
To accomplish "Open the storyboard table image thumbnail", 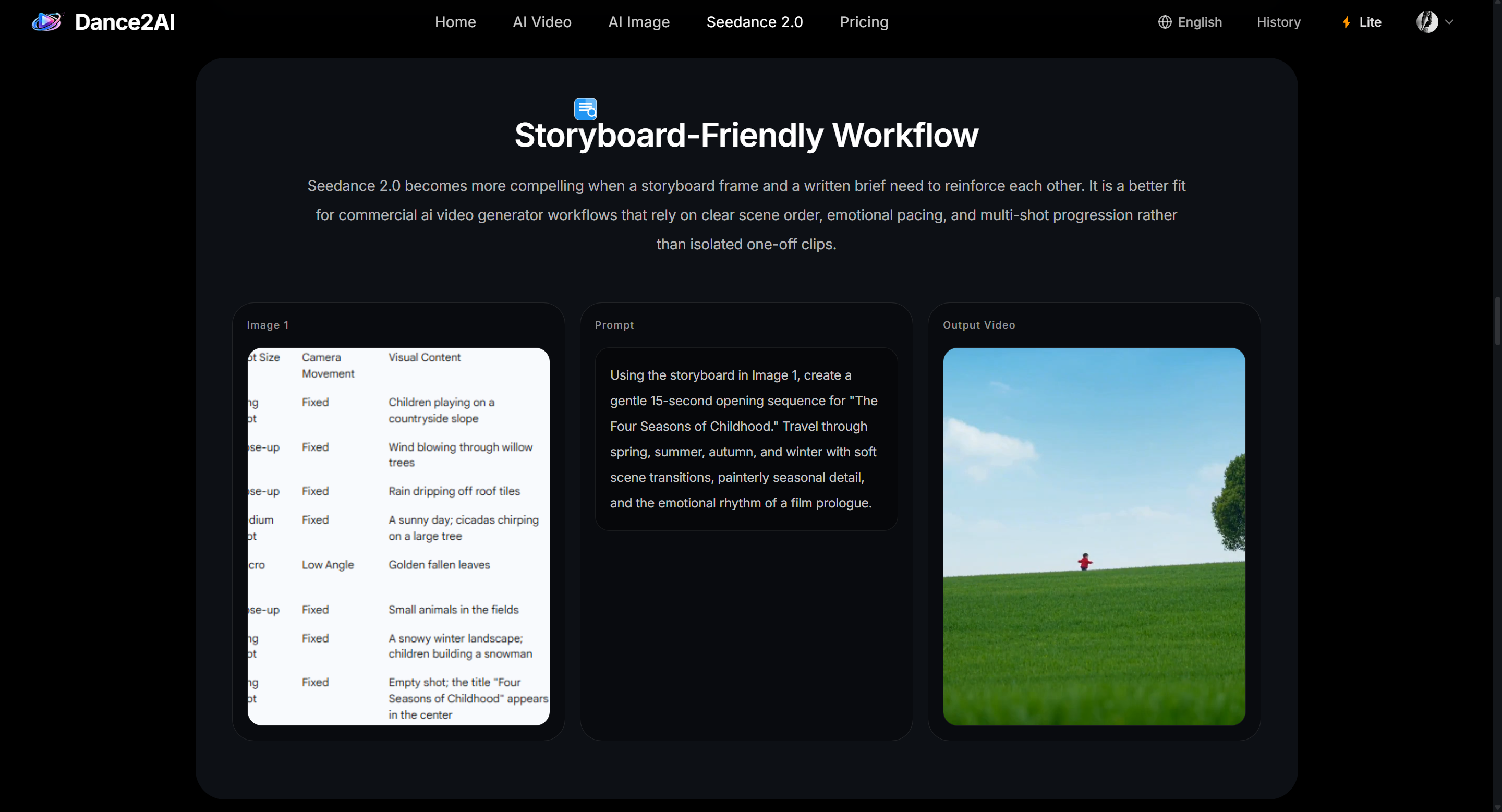I will point(398,536).
